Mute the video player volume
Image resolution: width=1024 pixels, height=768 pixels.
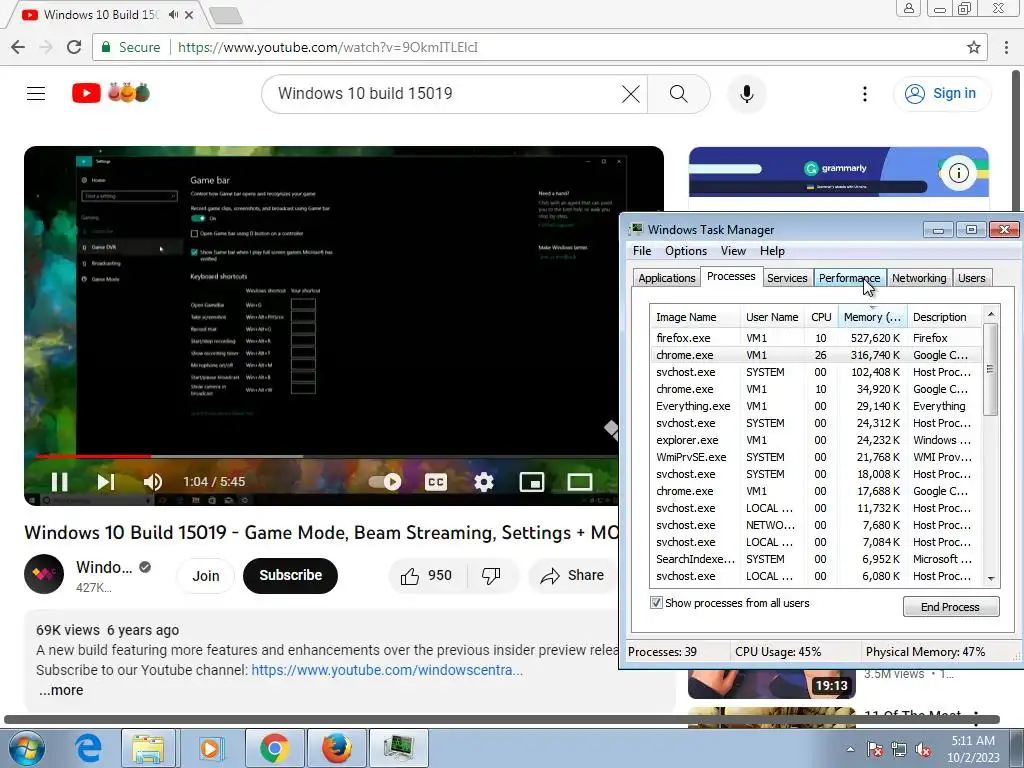pyautogui.click(x=152, y=482)
